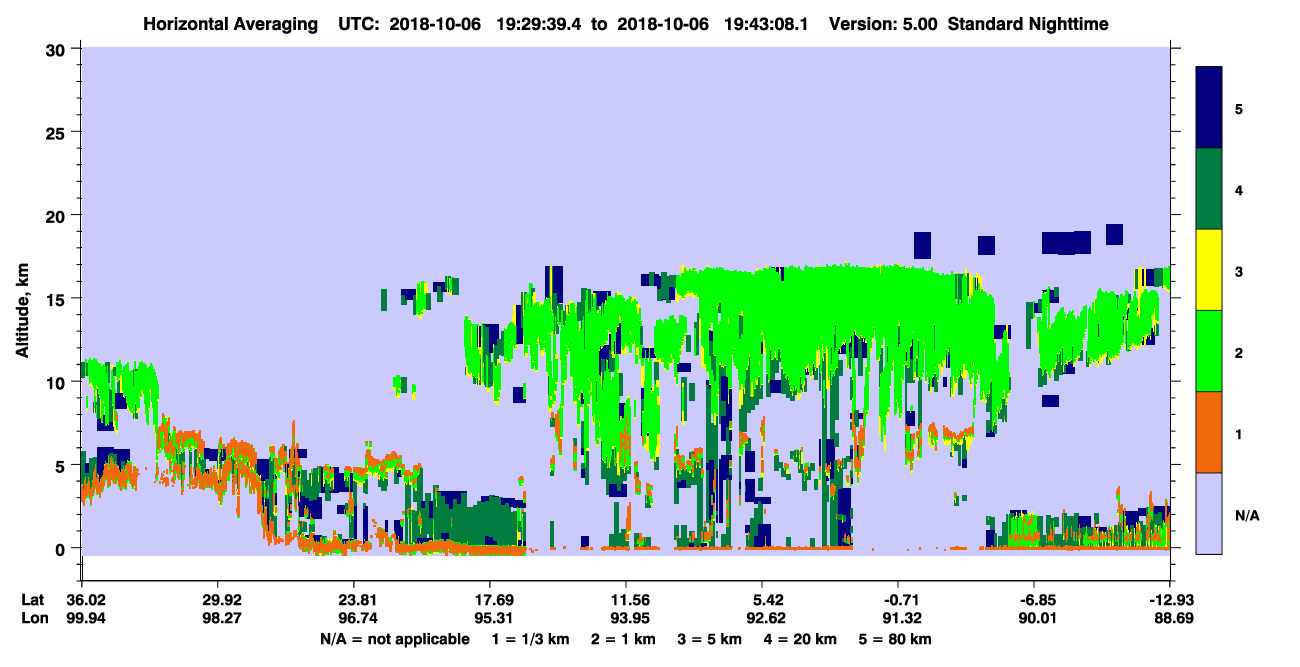Screen dimensions: 1300x667
Task: Click the lavender N/A colorbar segment
Action: pos(1209,513)
